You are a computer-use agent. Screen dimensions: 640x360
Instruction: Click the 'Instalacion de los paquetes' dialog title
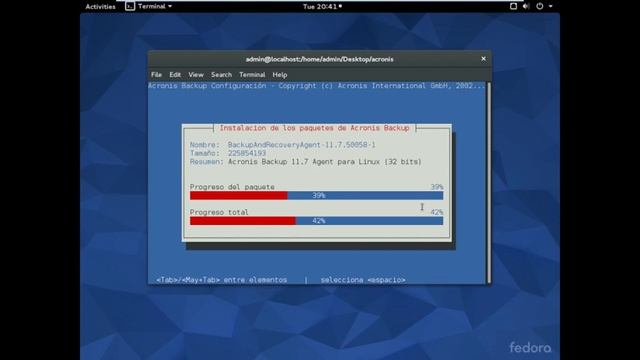(x=314, y=128)
